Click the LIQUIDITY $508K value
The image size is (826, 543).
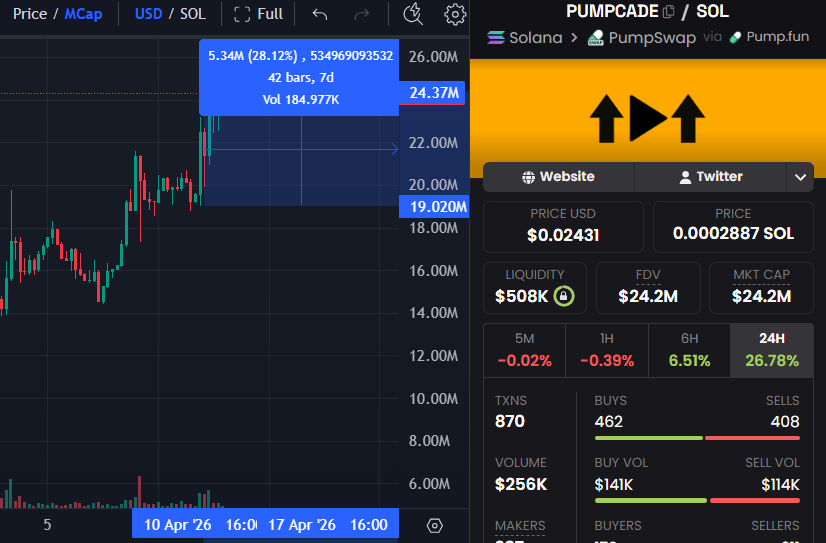(522, 297)
